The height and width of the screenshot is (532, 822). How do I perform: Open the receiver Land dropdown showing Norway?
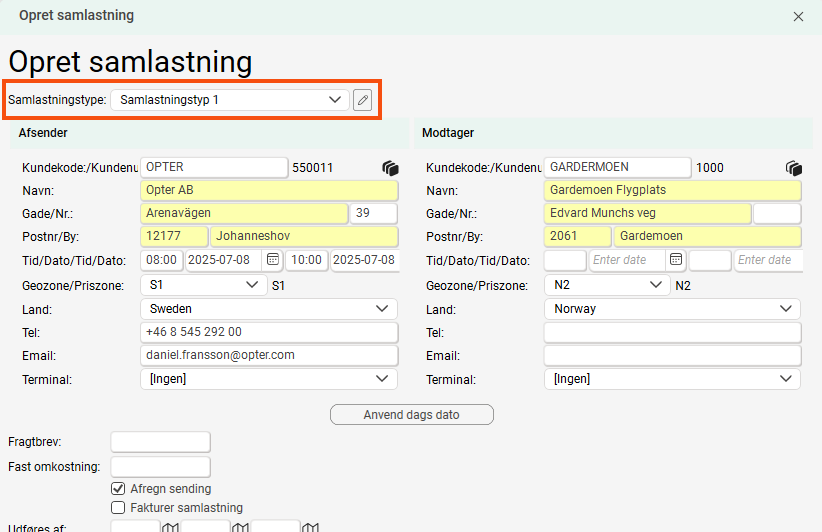coord(672,309)
